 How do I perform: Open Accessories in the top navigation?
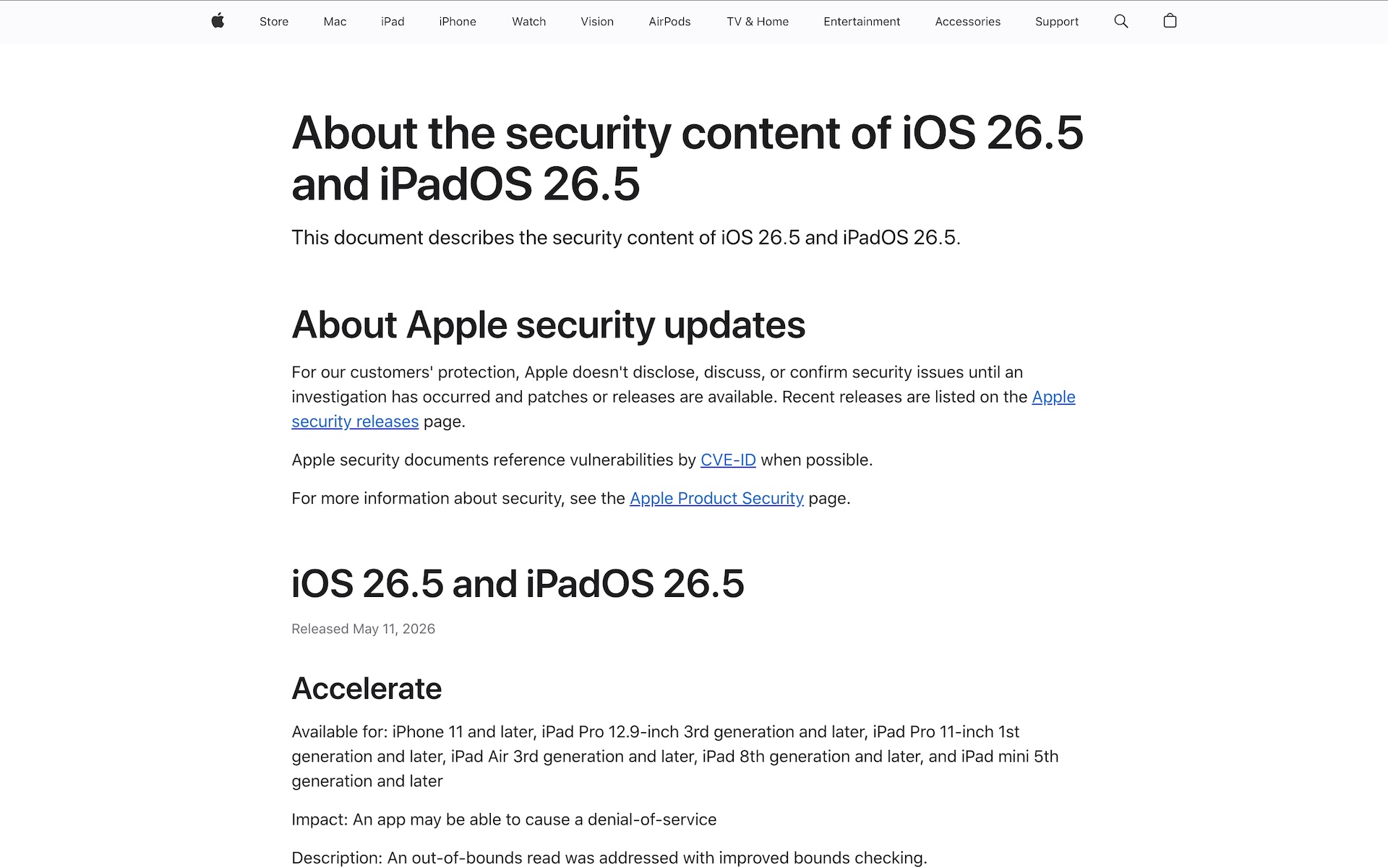(967, 22)
